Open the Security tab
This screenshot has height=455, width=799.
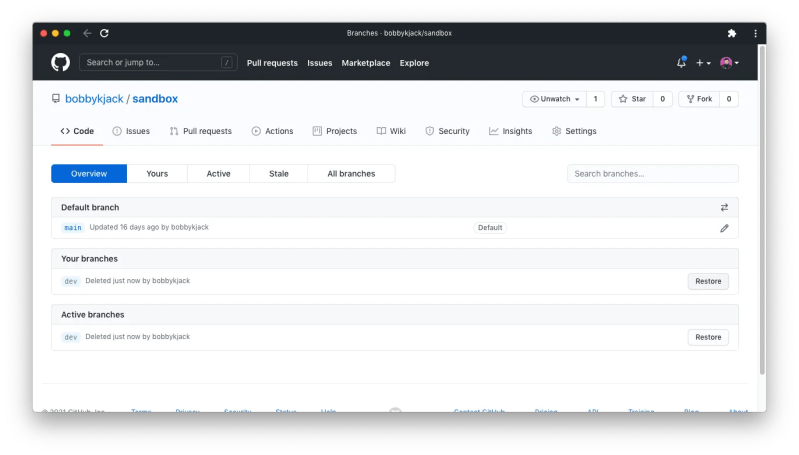447,131
